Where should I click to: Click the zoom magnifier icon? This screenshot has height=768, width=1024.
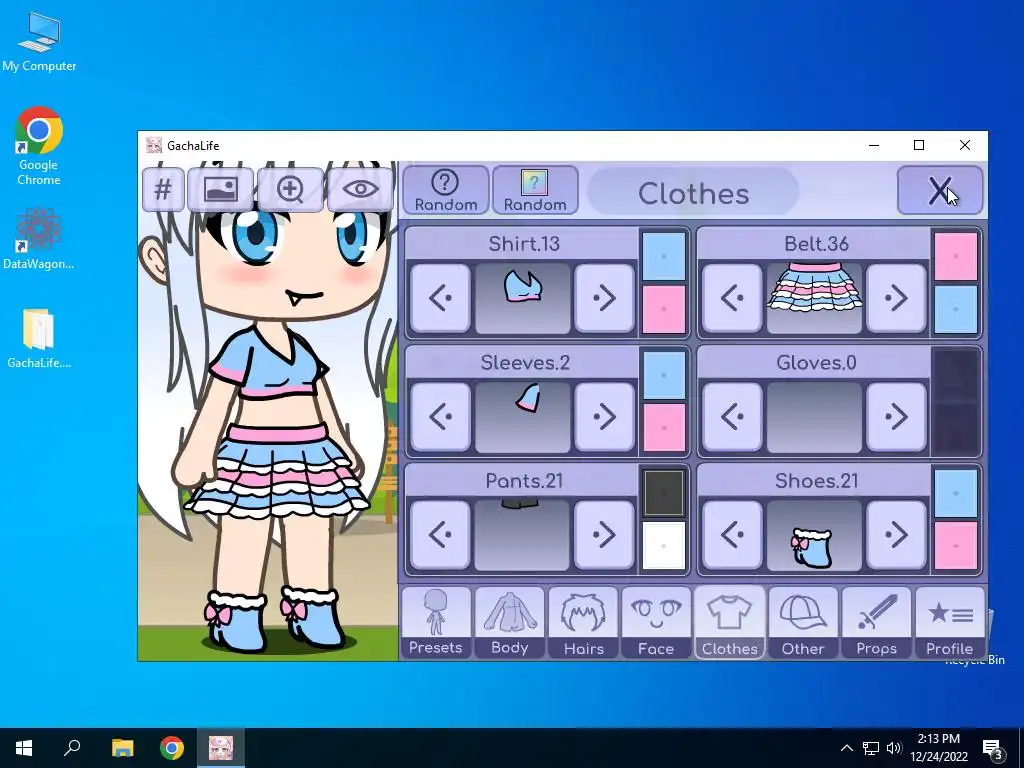(x=291, y=189)
